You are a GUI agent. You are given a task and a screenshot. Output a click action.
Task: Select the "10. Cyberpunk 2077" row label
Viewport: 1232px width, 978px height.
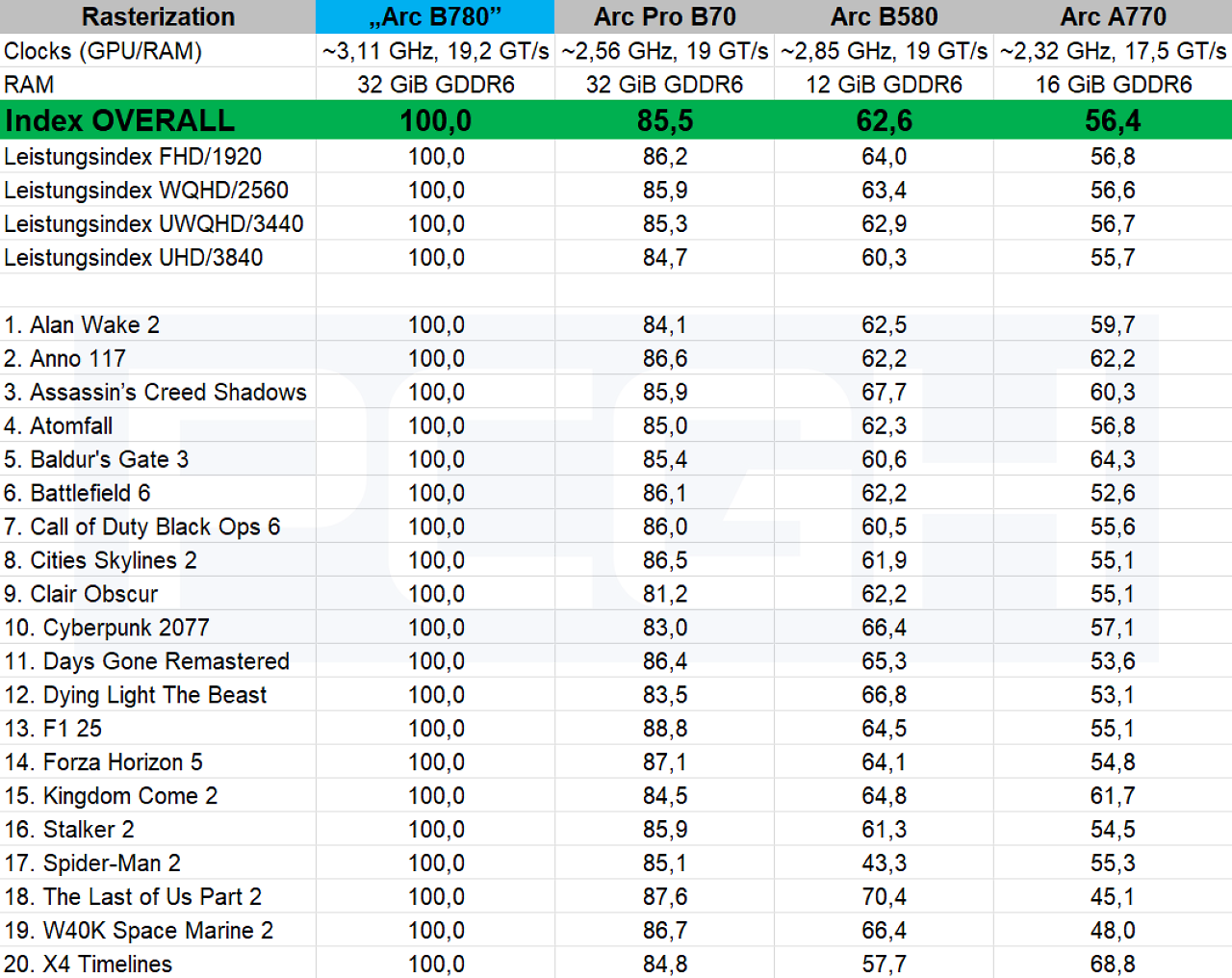[106, 629]
